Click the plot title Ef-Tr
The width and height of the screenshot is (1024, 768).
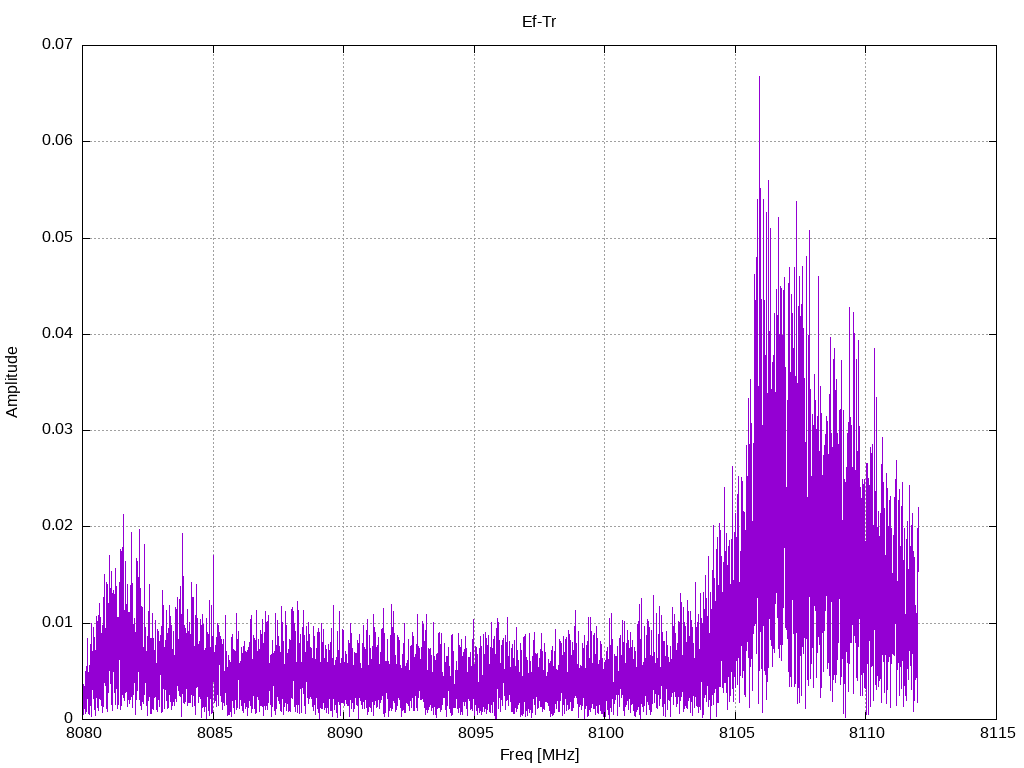(x=539, y=22)
